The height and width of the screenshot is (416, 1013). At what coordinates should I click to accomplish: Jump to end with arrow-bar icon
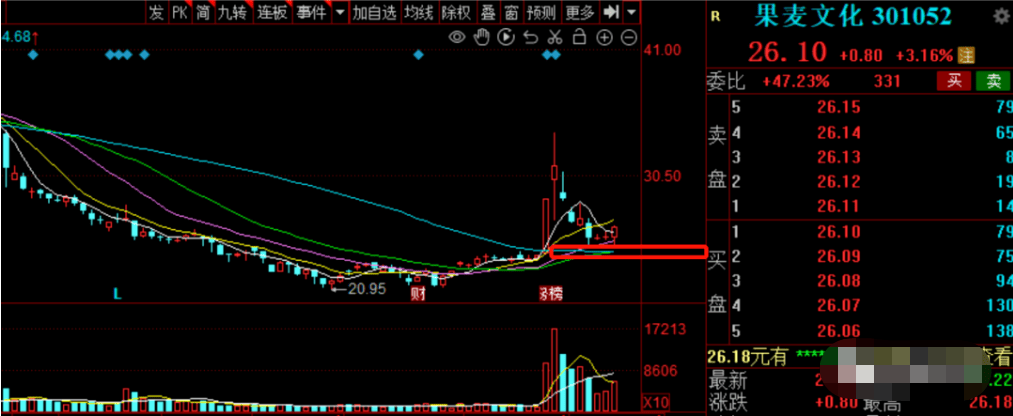tap(611, 12)
